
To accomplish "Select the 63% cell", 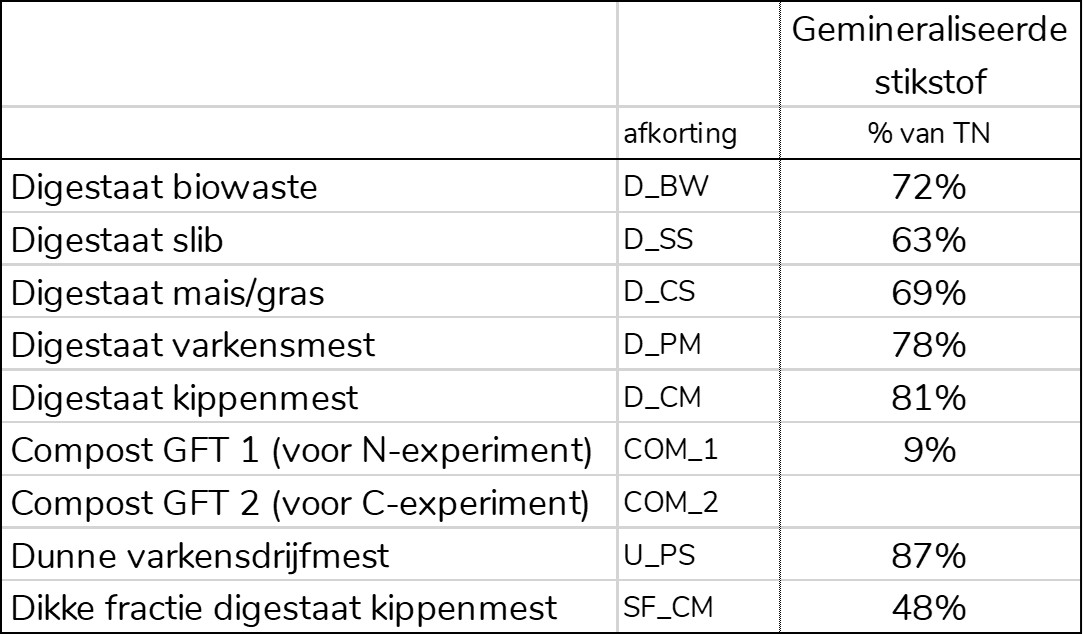I will pos(928,240).
